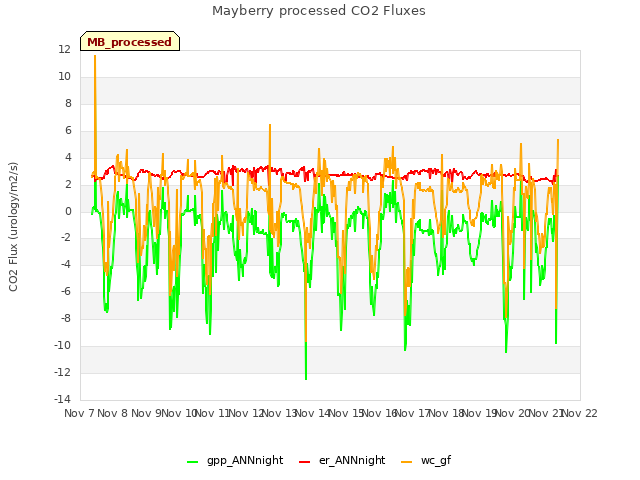The height and width of the screenshot is (480, 640).
Task: Click the Nov 8 x-axis label
Action: pos(113,413)
